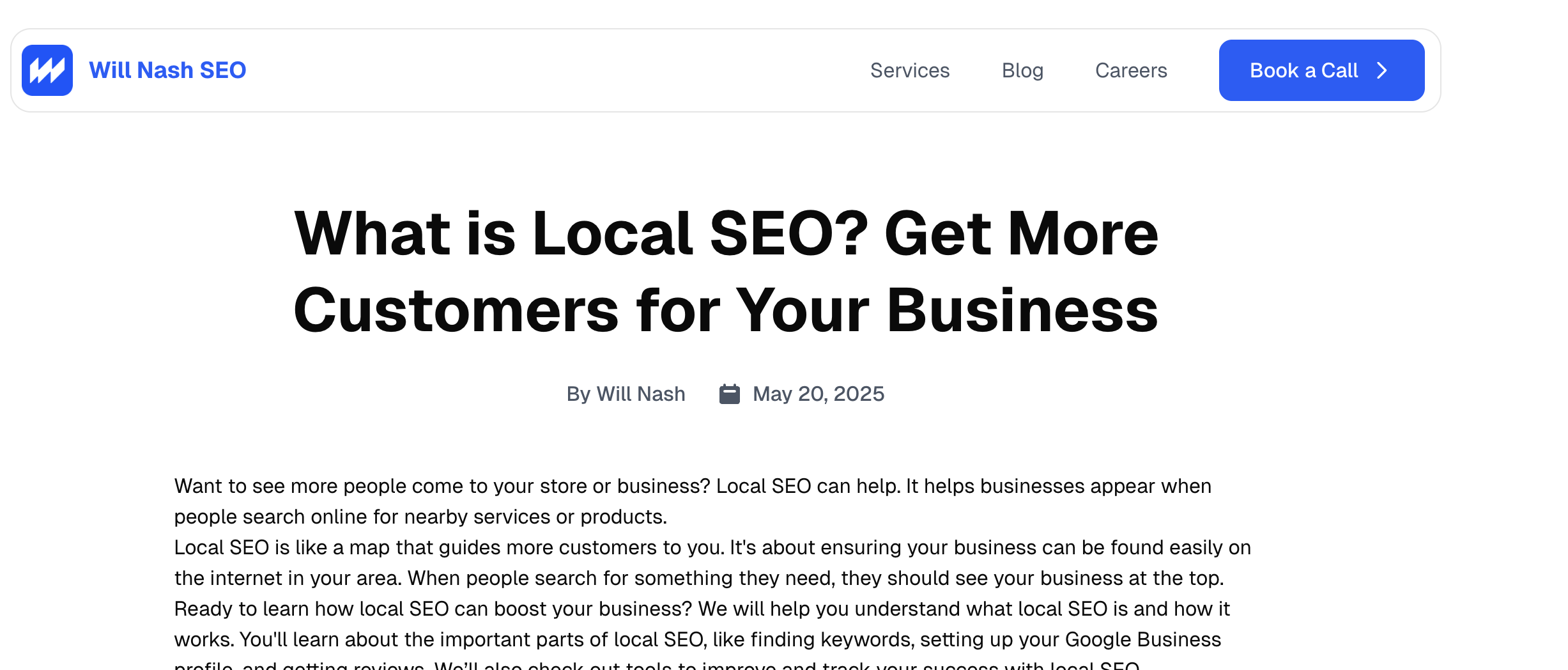Click the By Will Nash author byline

[x=626, y=394]
